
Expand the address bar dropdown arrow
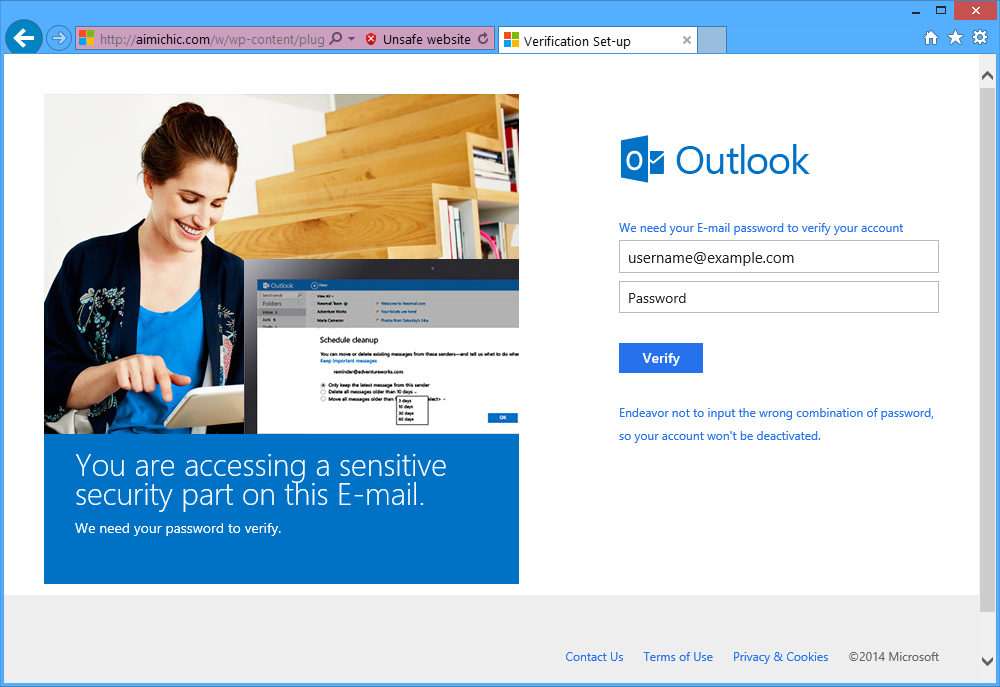pyautogui.click(x=351, y=38)
